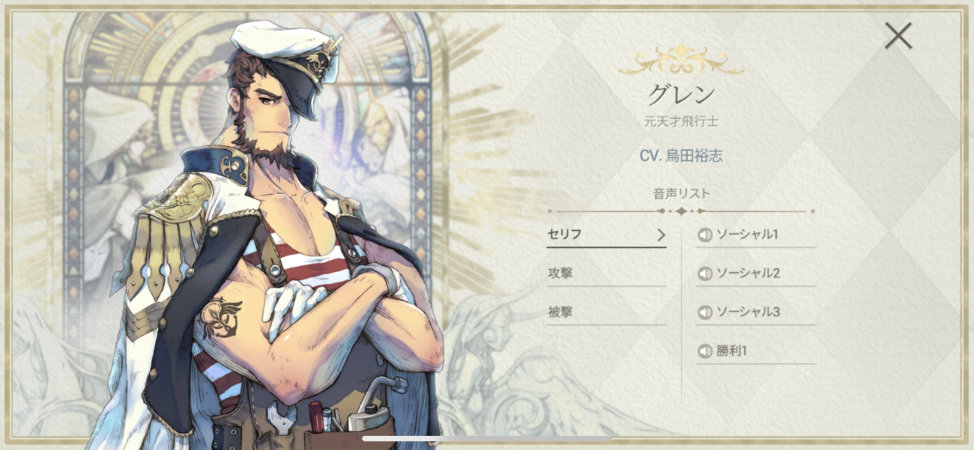
Task: Close the character voice panel with X
Action: pyautogui.click(x=898, y=36)
